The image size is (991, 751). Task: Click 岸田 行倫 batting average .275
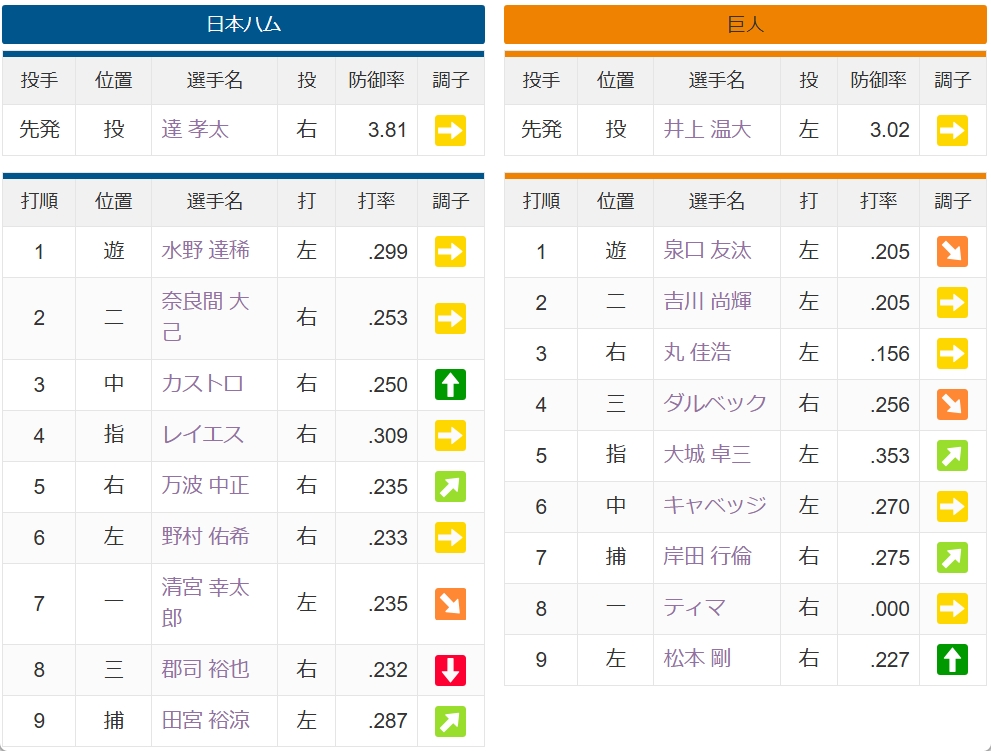click(890, 558)
